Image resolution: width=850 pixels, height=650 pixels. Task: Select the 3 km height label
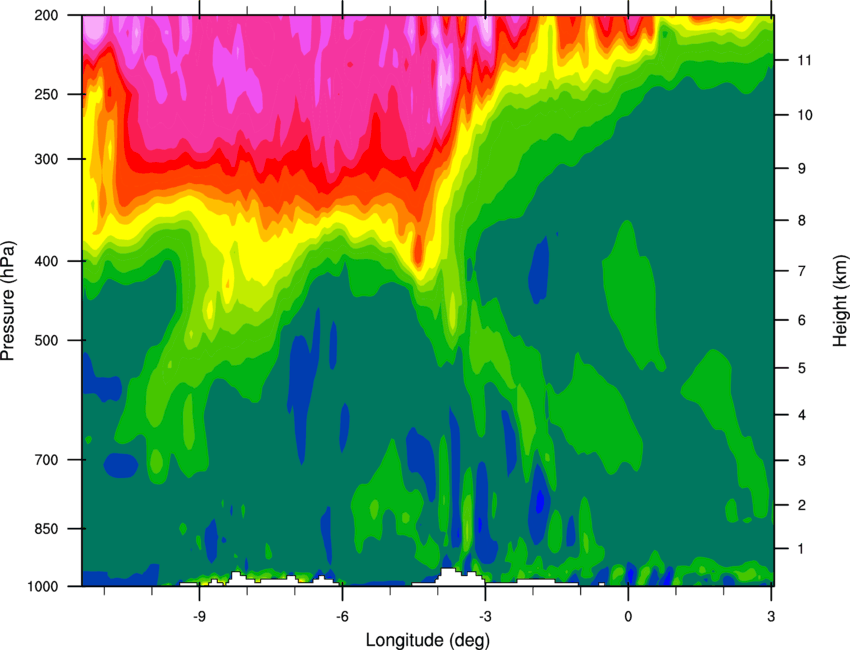point(802,461)
